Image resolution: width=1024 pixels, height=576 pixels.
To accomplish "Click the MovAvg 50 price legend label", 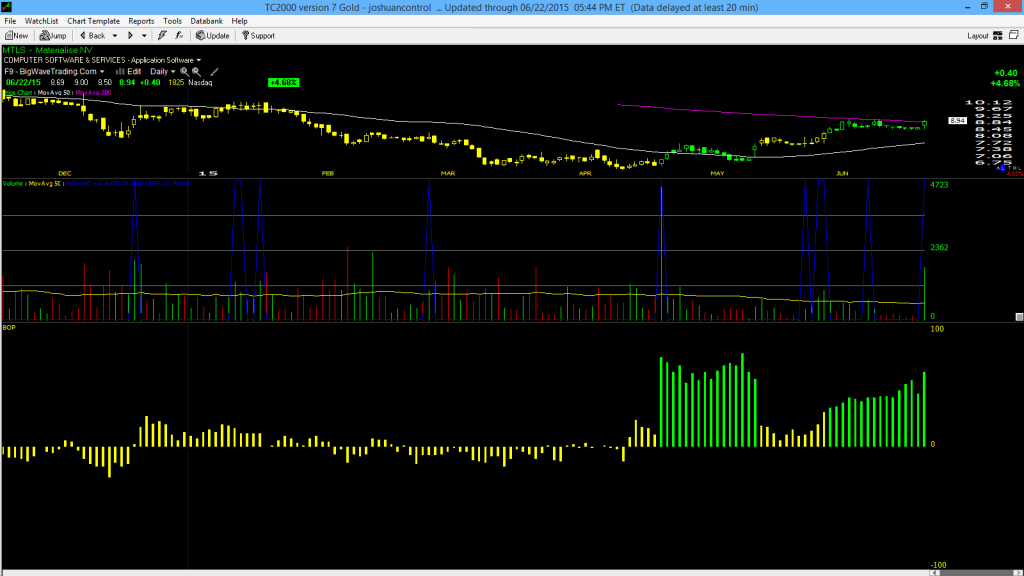I will point(54,93).
